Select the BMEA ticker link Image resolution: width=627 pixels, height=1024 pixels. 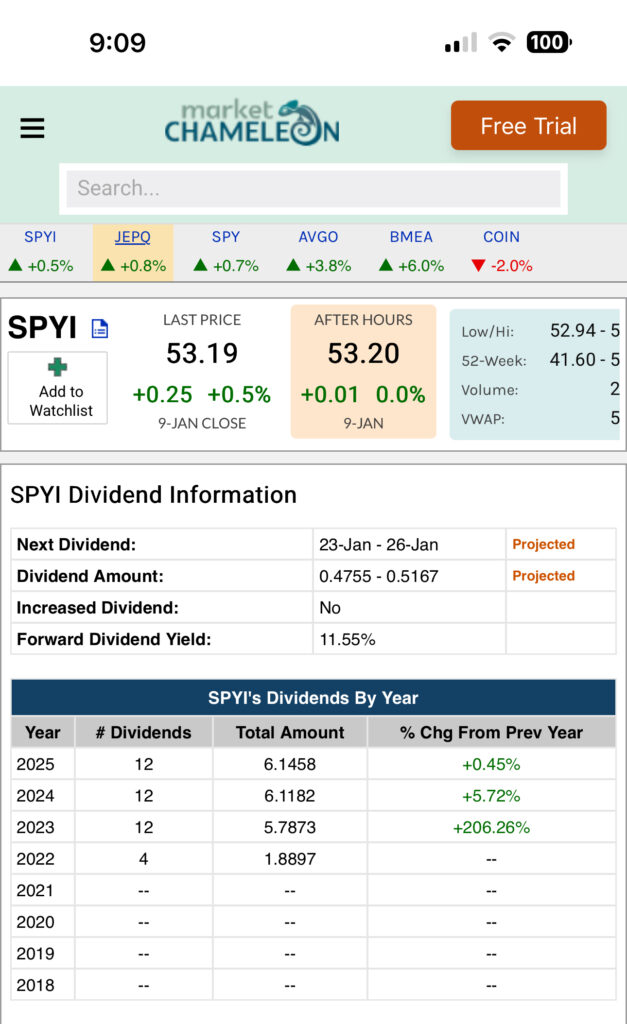[411, 237]
